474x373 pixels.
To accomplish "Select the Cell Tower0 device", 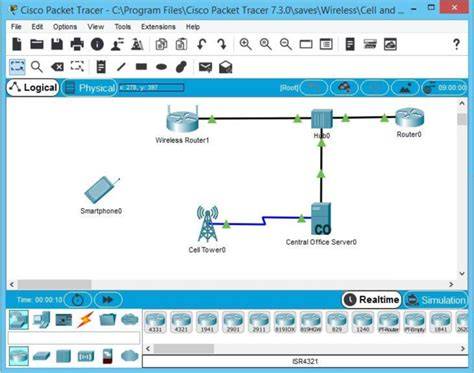I will click(207, 224).
